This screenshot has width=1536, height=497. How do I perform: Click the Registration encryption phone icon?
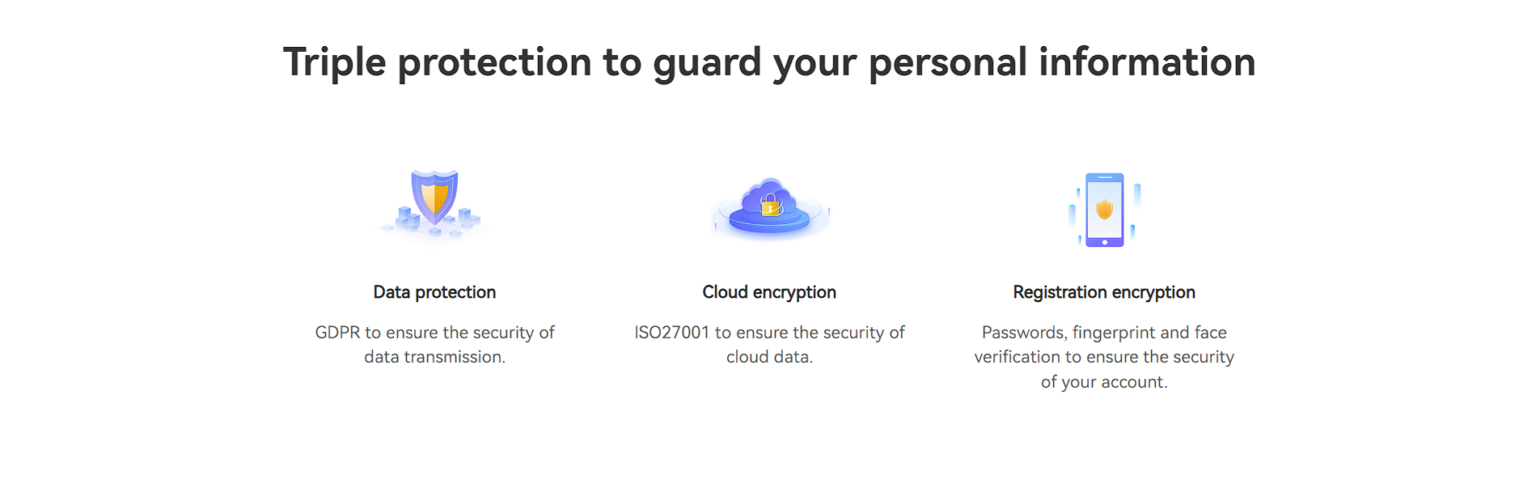click(x=1104, y=210)
